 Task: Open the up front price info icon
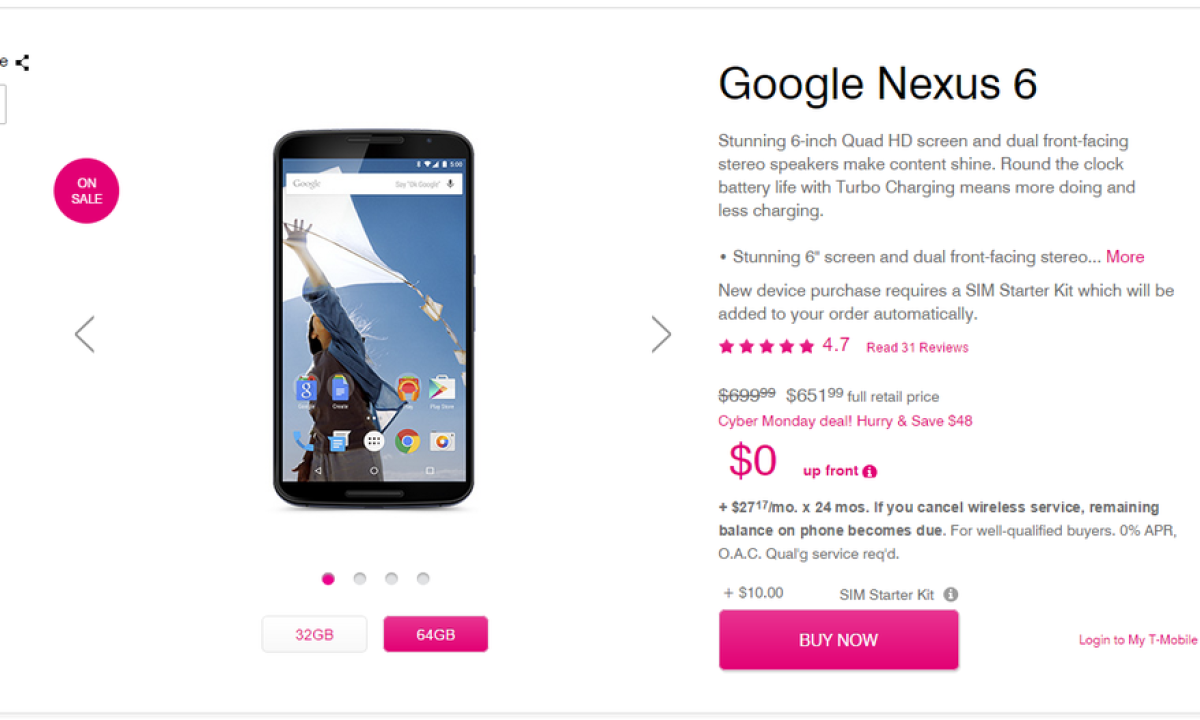click(870, 472)
